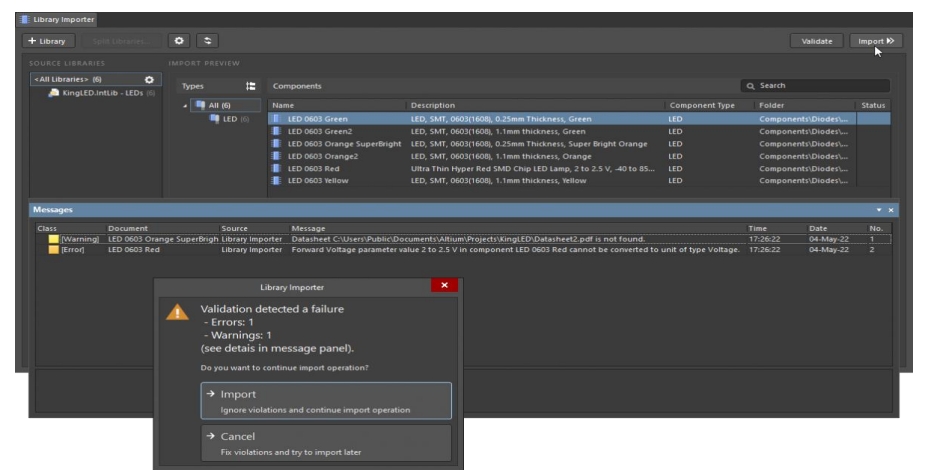Click the Folder column header

tap(805, 105)
